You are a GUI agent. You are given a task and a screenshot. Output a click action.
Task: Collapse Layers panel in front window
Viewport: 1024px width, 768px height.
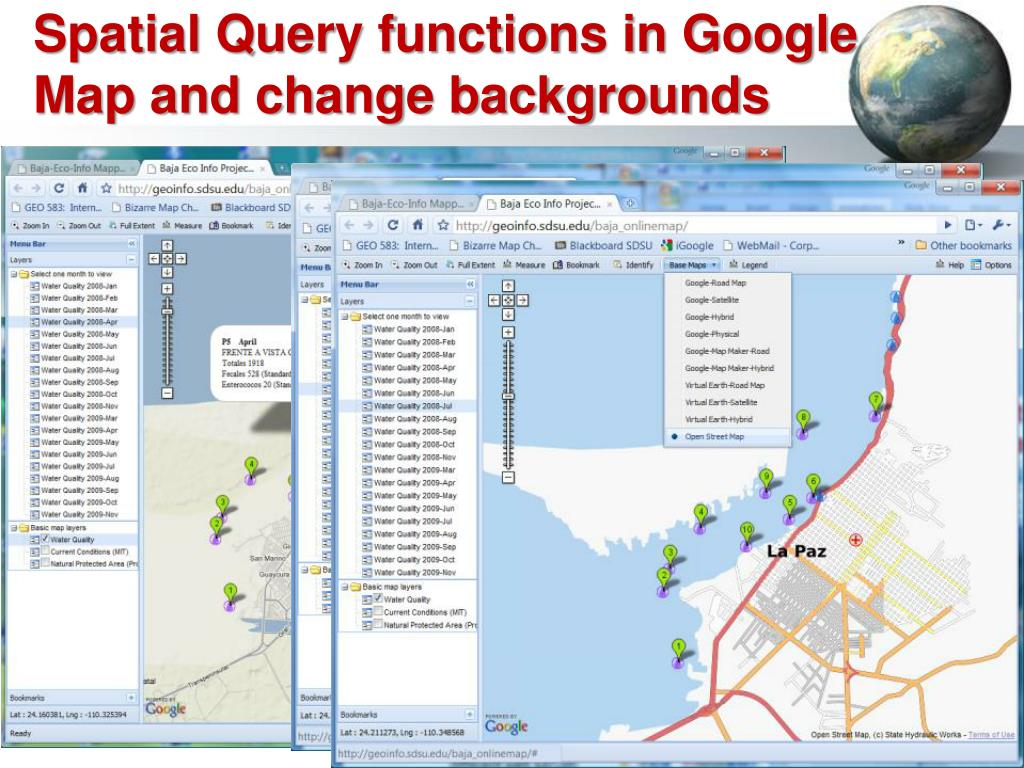pyautogui.click(x=470, y=301)
